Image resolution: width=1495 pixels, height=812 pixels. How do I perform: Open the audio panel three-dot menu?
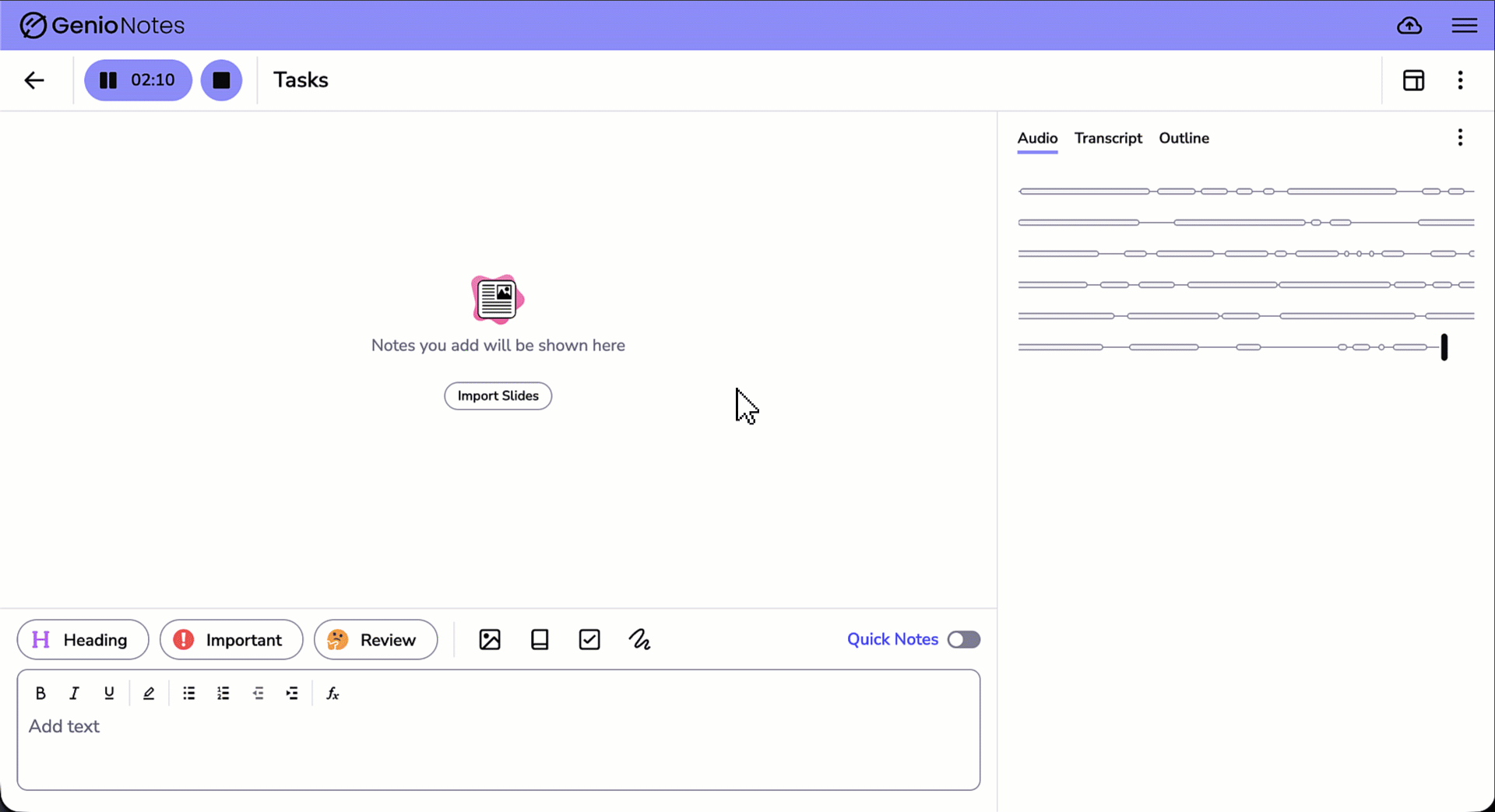(x=1460, y=138)
